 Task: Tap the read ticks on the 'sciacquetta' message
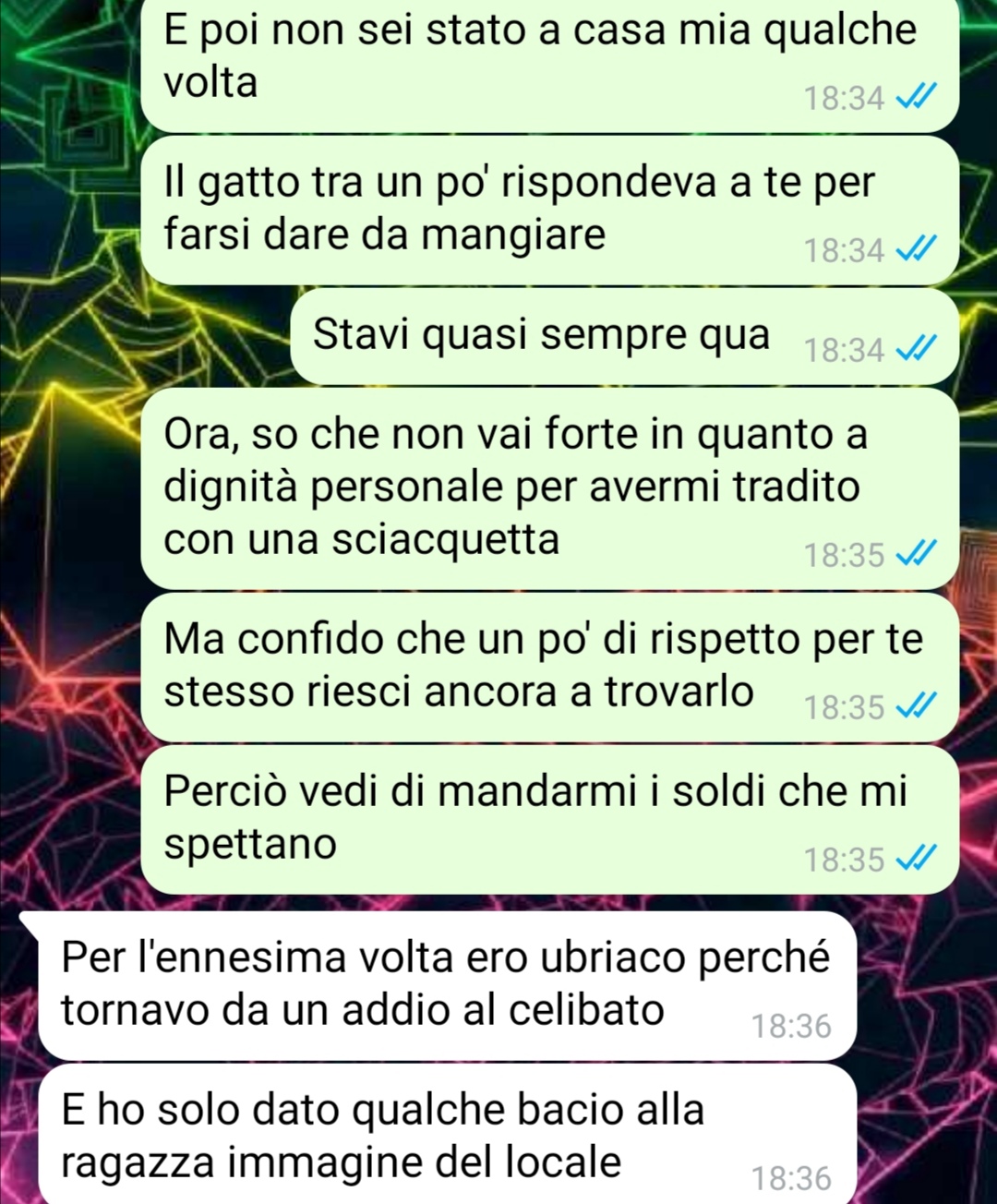click(917, 554)
